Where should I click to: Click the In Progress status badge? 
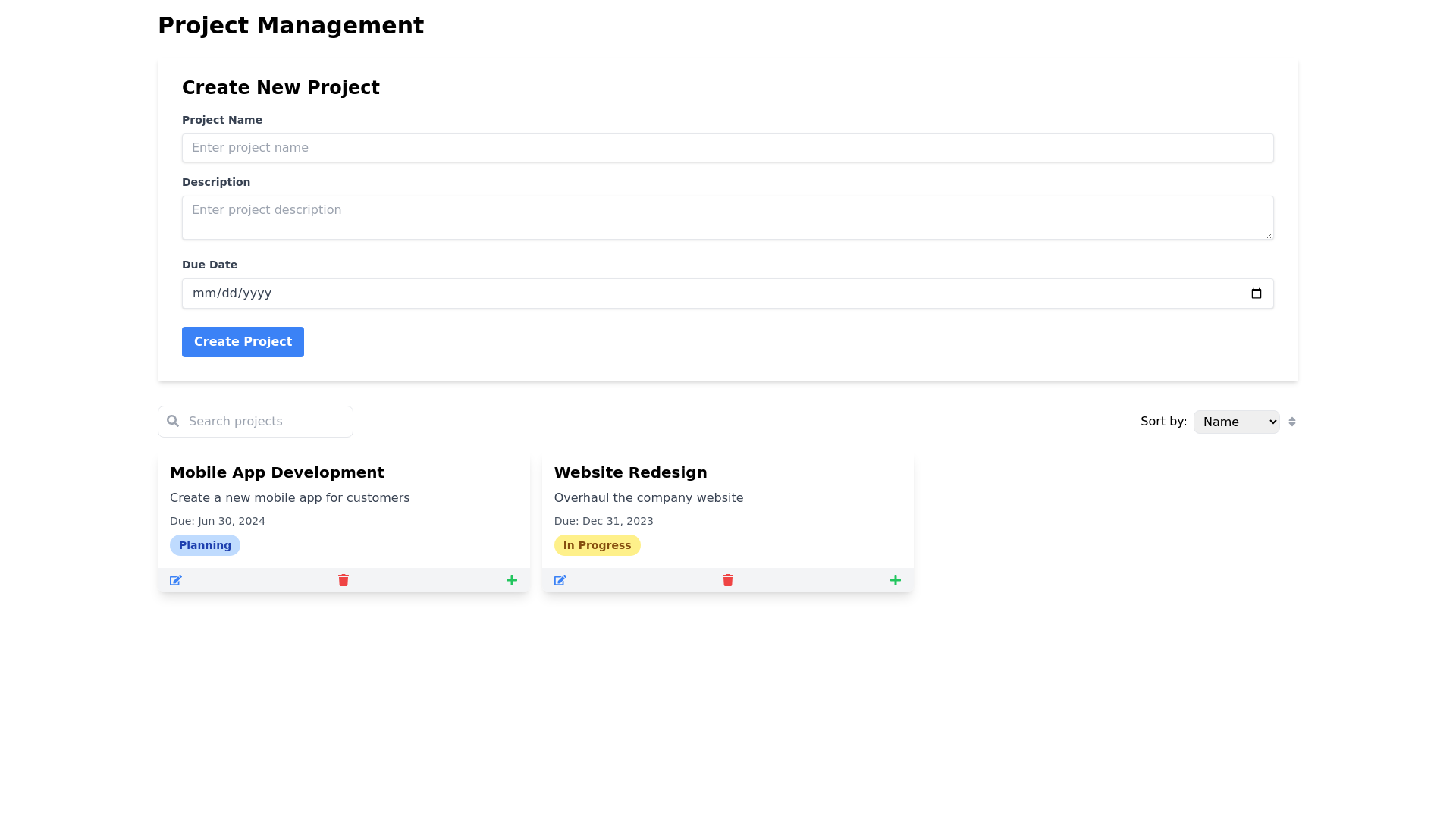click(597, 545)
